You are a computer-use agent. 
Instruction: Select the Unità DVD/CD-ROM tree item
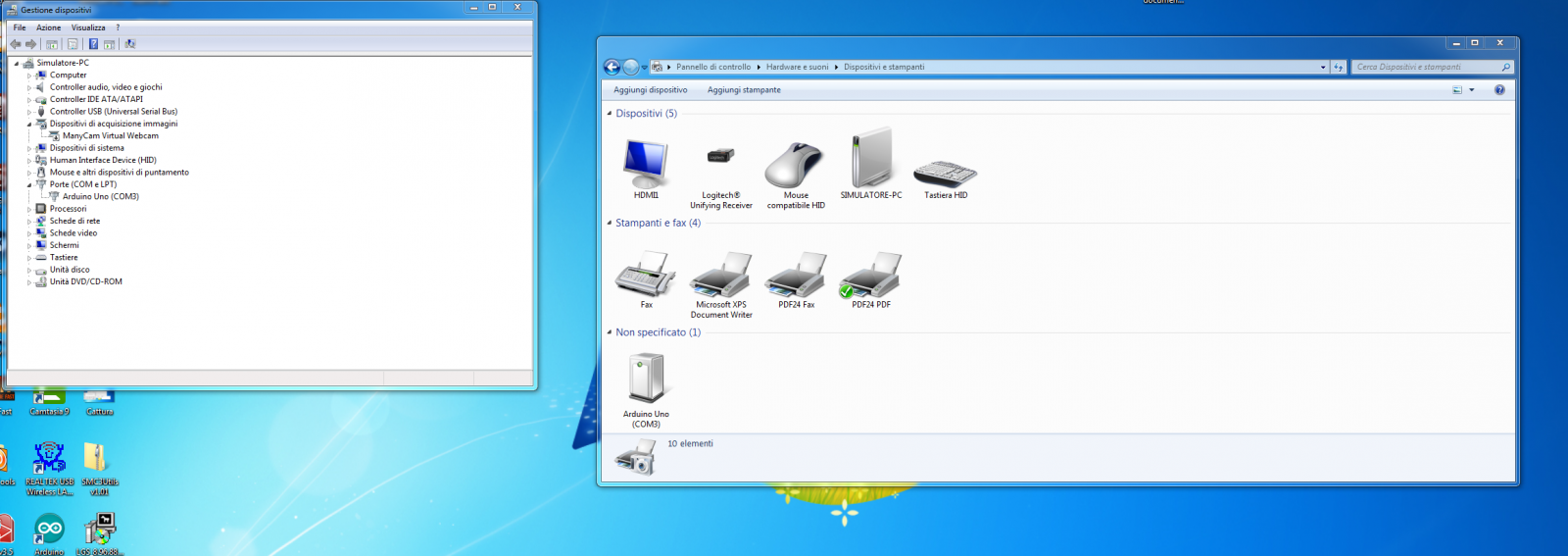coord(86,281)
